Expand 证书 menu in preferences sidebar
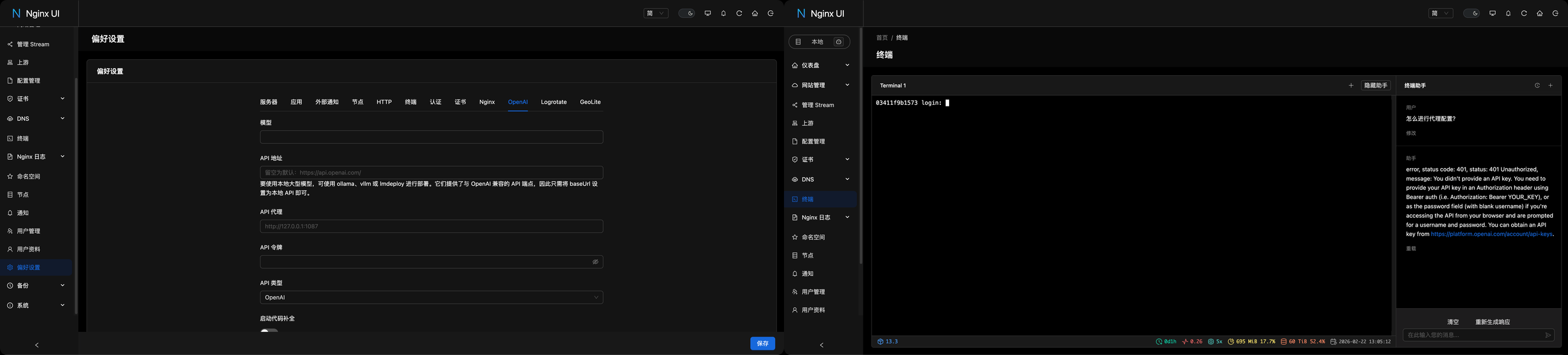Viewport: 1568px width, 355px height. coord(36,98)
